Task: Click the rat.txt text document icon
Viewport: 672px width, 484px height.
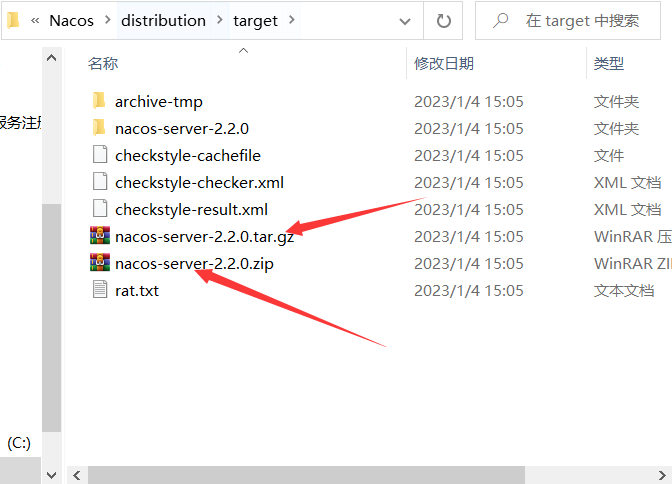Action: tap(100, 290)
